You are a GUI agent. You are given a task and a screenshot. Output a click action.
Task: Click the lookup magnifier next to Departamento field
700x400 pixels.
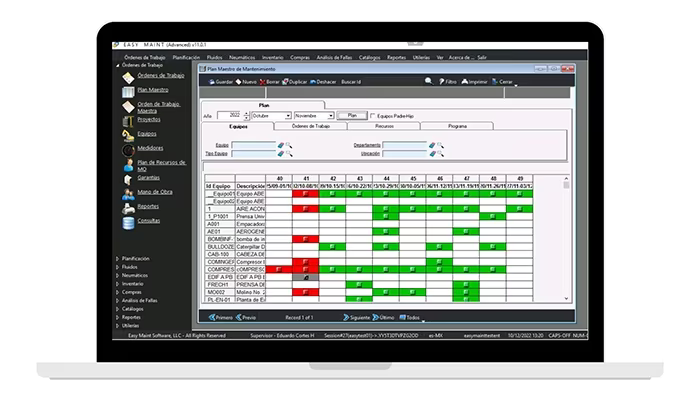(x=440, y=145)
